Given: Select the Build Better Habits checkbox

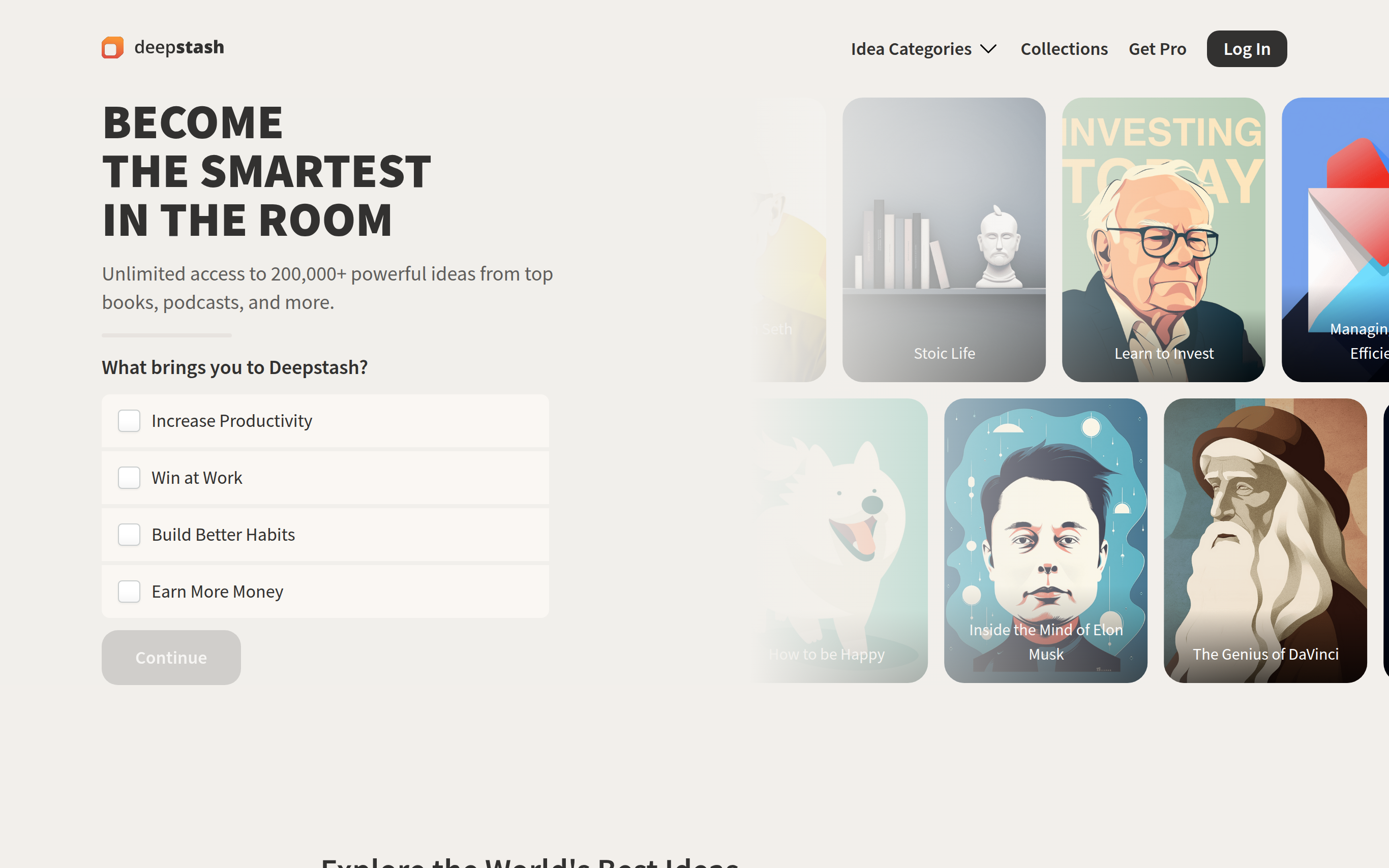Looking at the screenshot, I should pyautogui.click(x=129, y=535).
